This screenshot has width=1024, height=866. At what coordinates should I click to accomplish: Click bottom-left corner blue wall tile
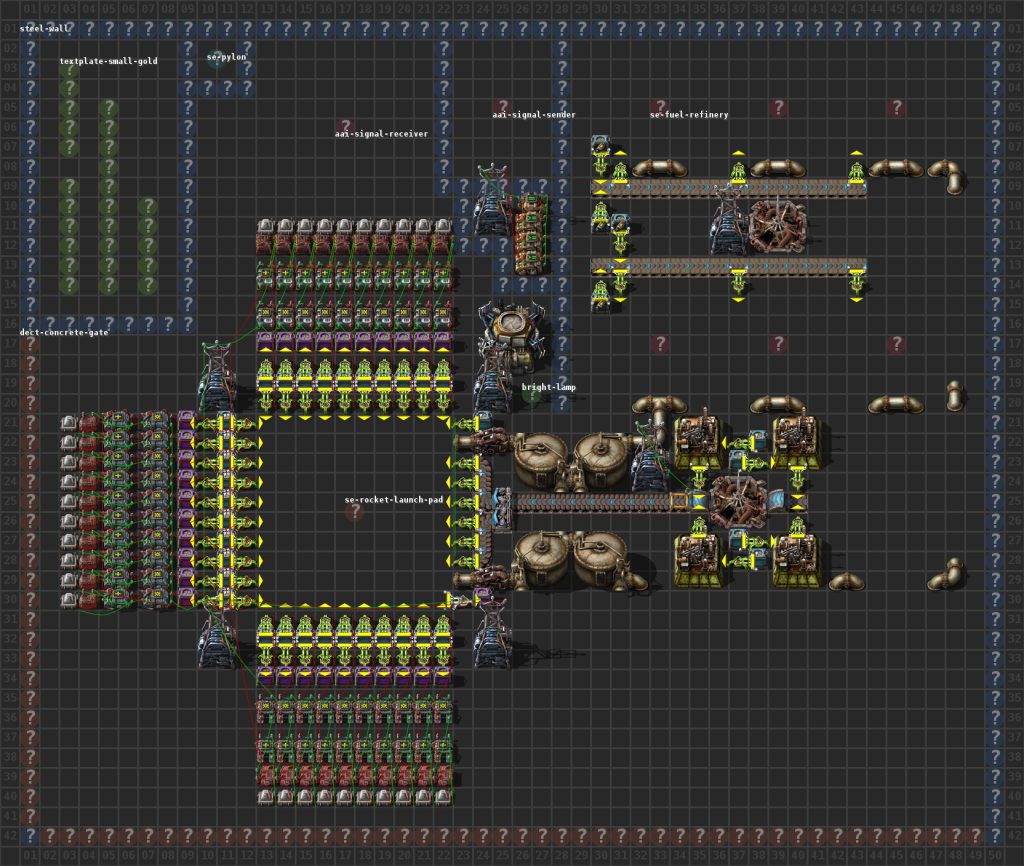coord(29,835)
